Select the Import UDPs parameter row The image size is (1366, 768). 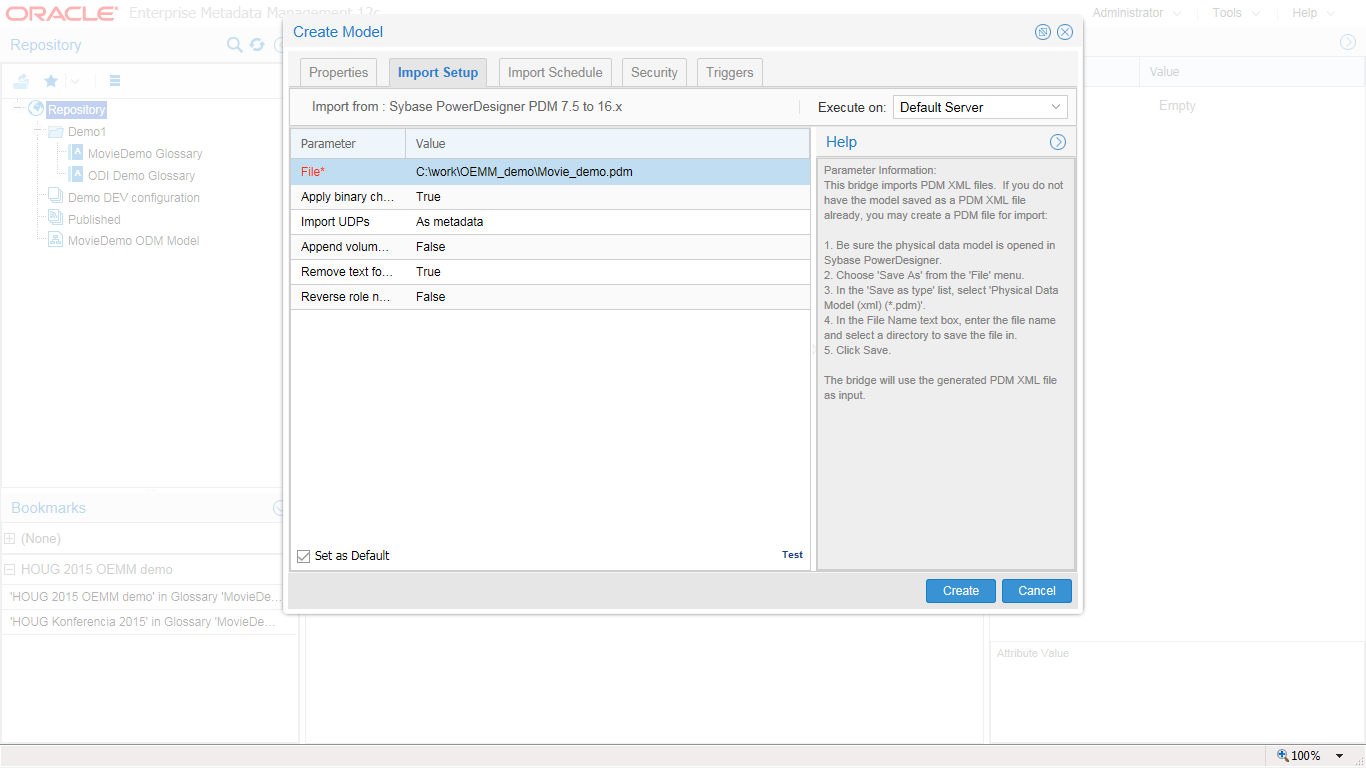coord(550,222)
